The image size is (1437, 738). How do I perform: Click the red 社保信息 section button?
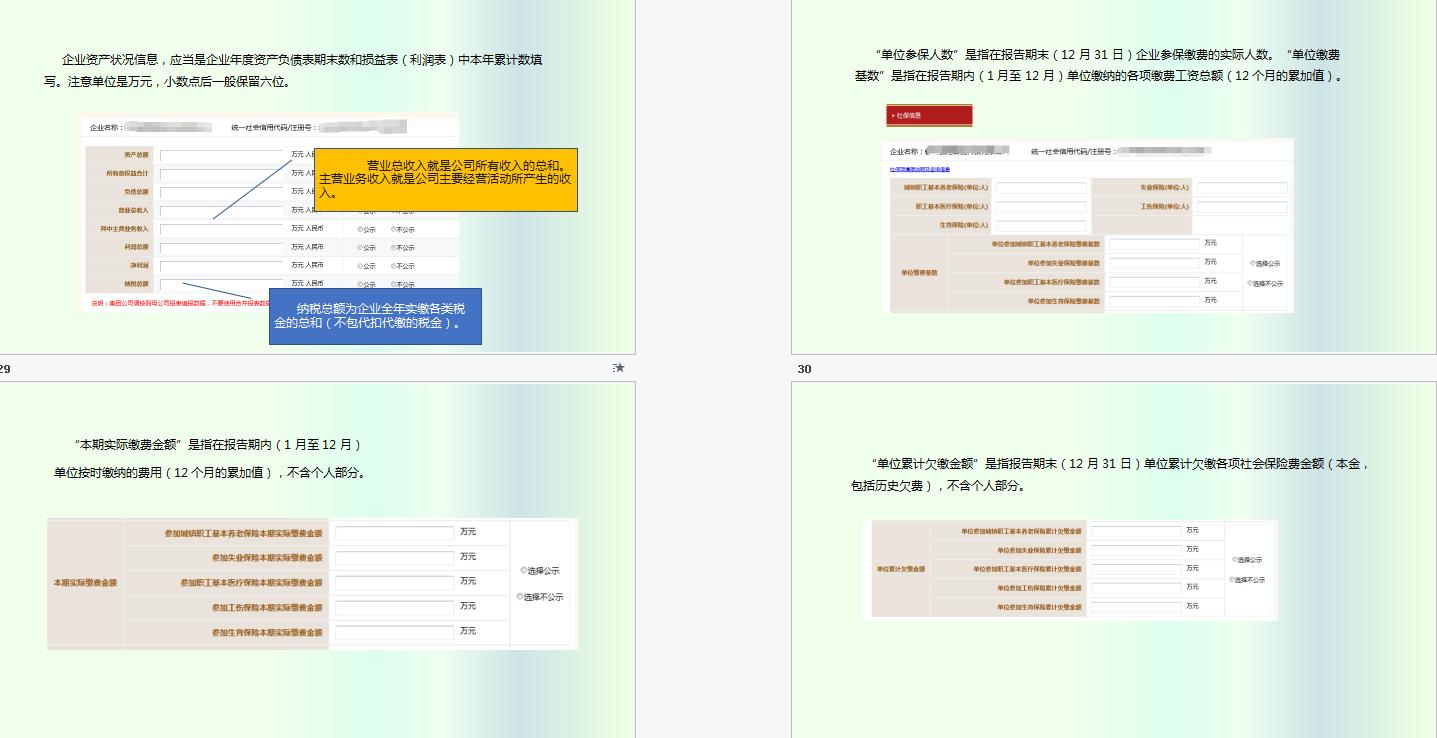[928, 116]
